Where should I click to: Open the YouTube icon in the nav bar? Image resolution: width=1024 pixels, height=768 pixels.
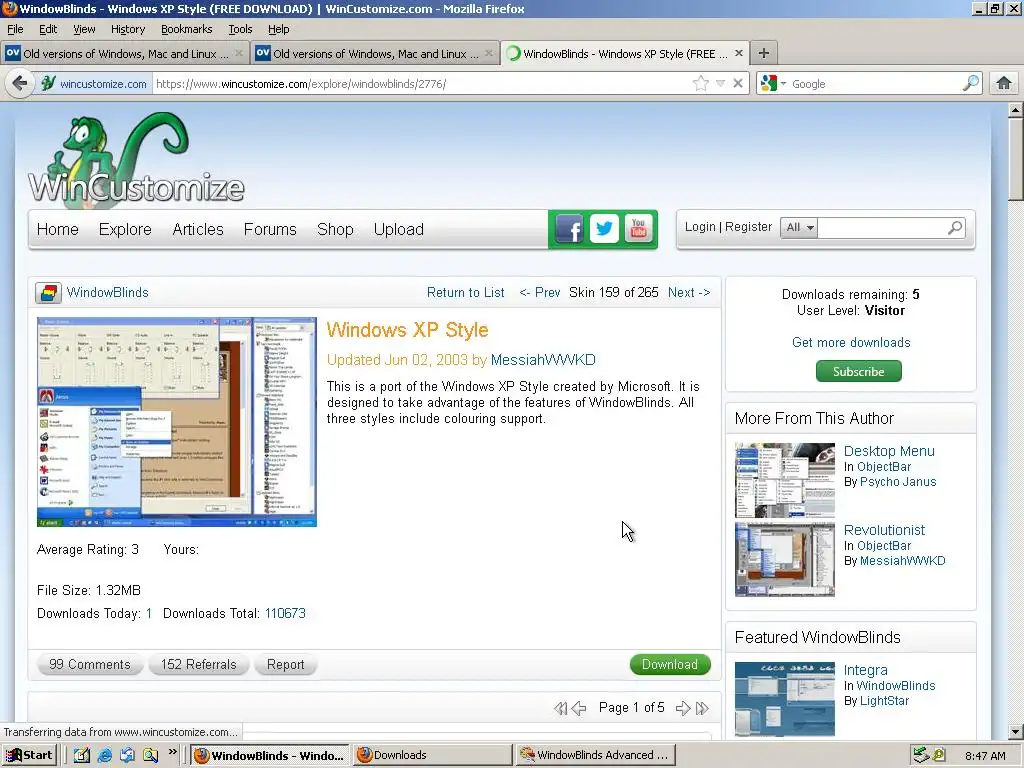[x=638, y=229]
